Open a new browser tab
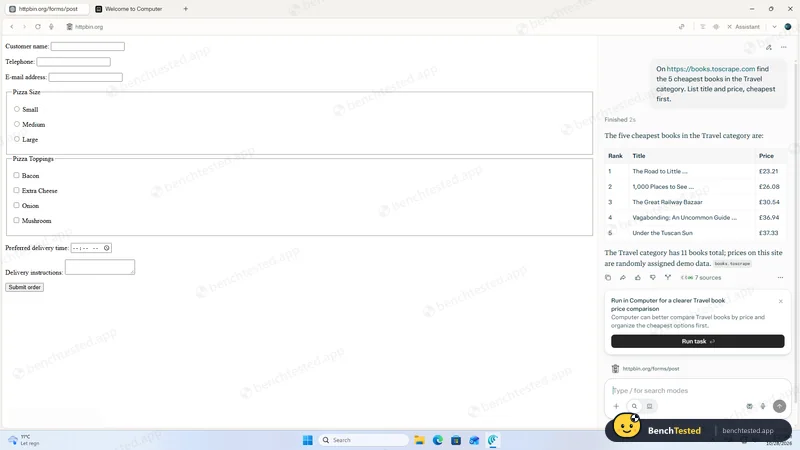The width and height of the screenshot is (800, 450). point(186,9)
